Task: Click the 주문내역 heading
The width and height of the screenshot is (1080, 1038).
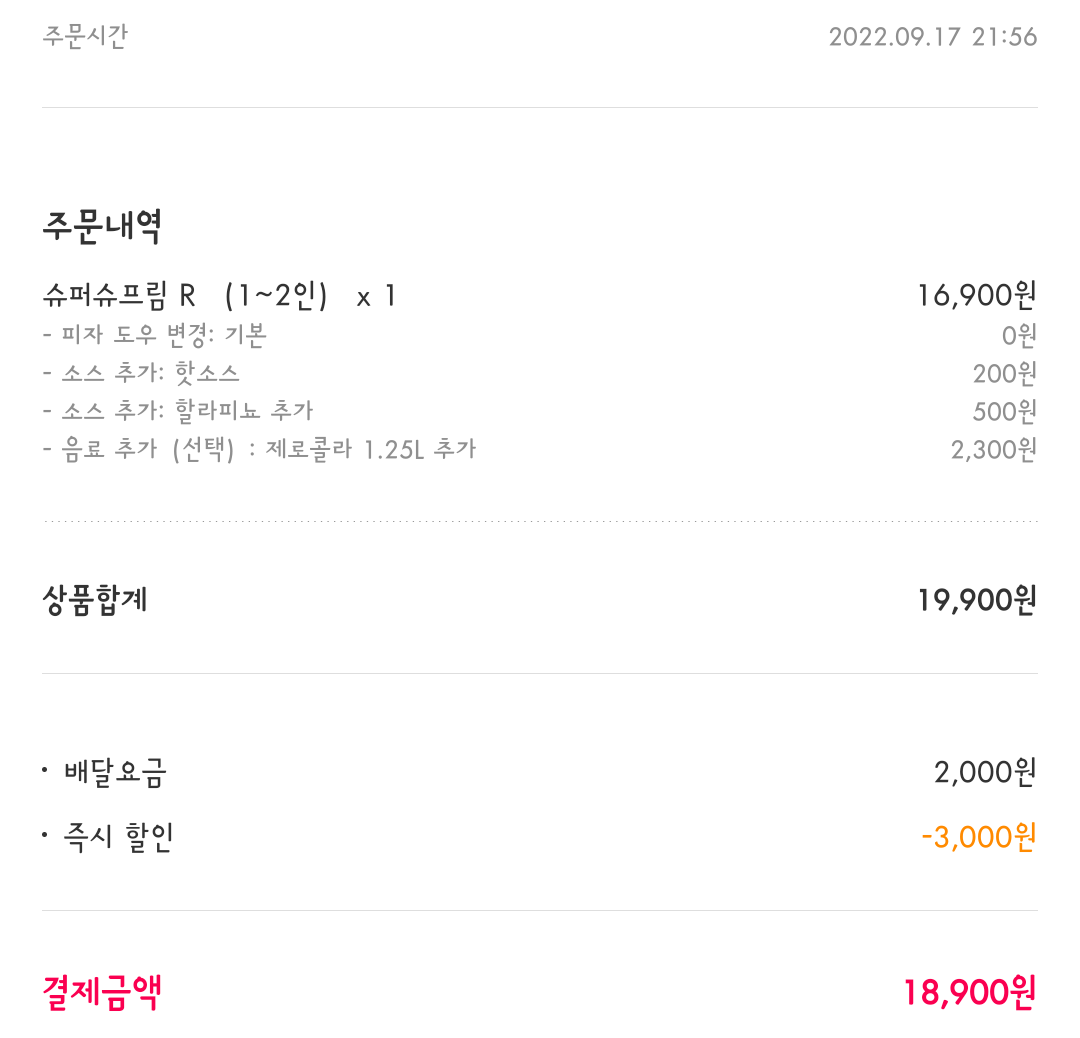Action: (x=102, y=227)
